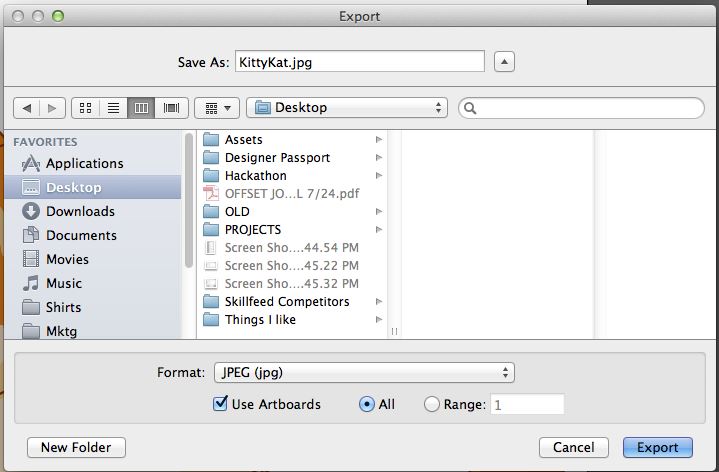
Task: Select the All radio button
Action: 367,404
